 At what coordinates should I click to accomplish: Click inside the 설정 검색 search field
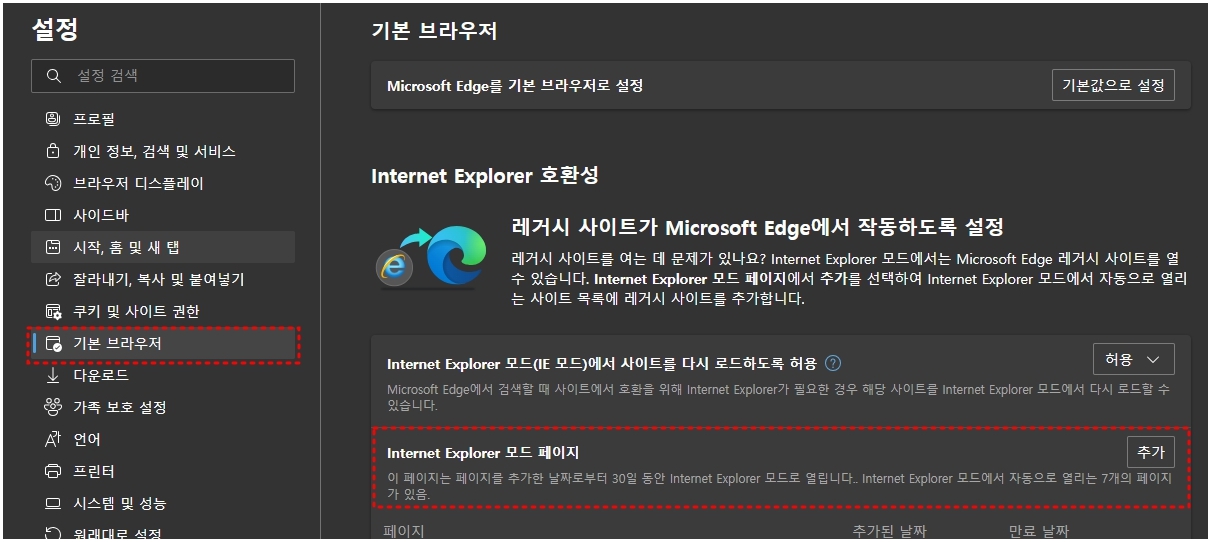163,76
